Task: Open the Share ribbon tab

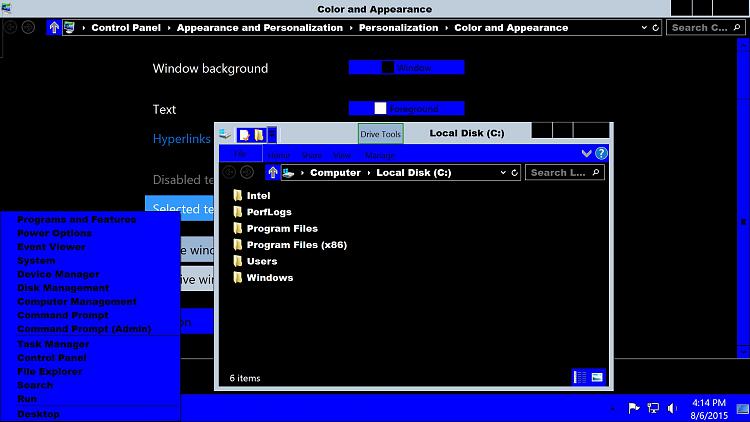Action: [311, 155]
